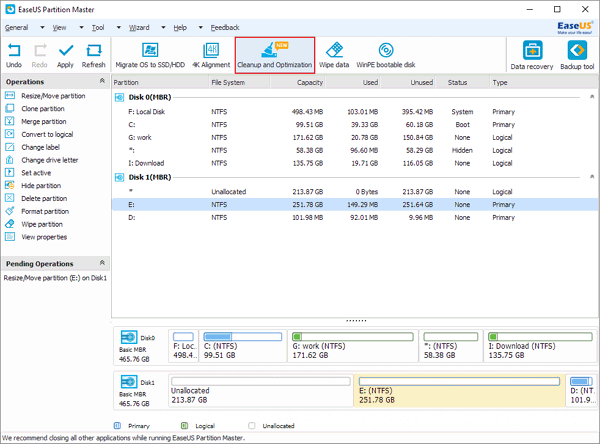Click the Redo toolbar icon

(40, 56)
